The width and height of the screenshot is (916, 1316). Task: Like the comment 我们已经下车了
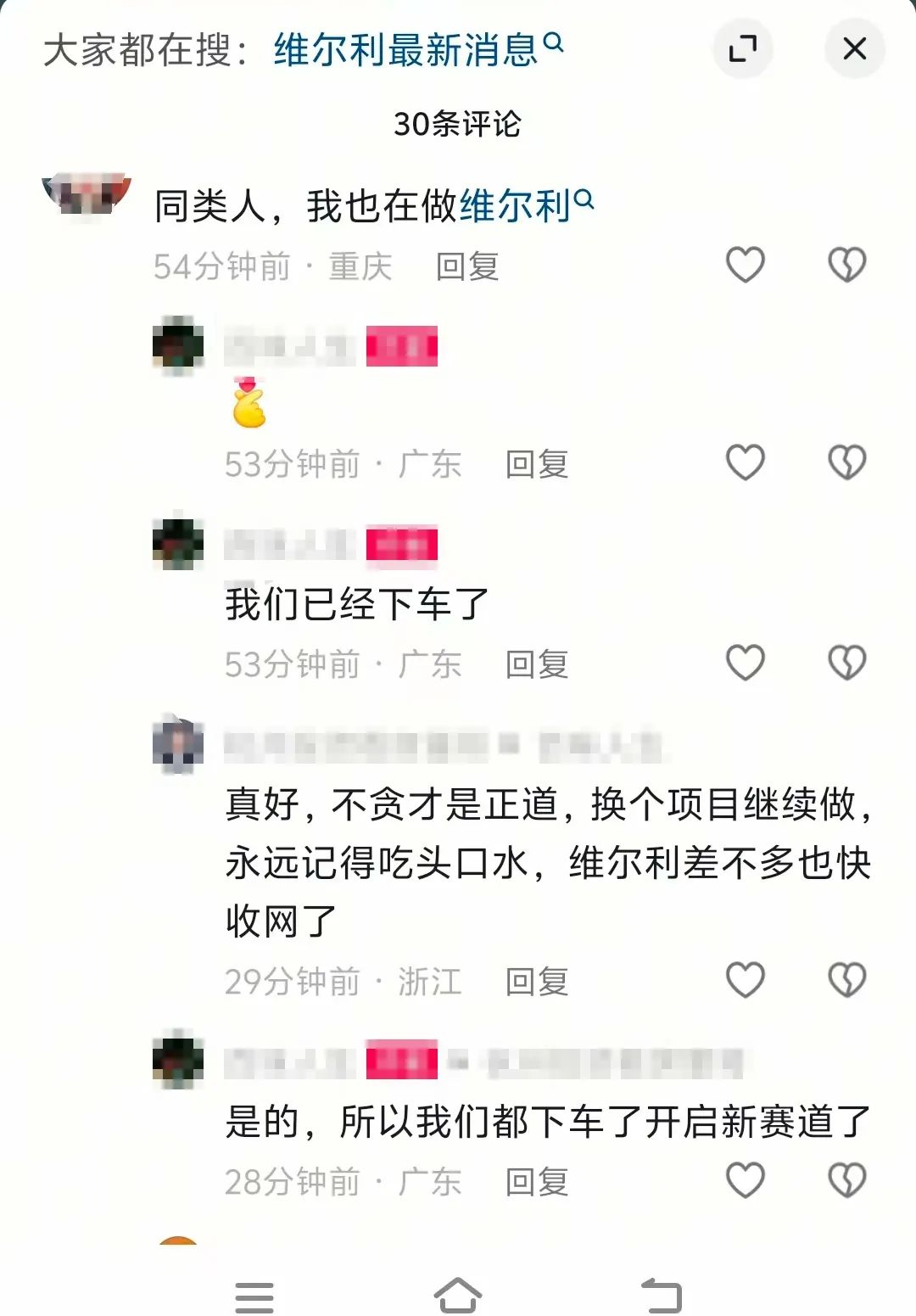(746, 663)
